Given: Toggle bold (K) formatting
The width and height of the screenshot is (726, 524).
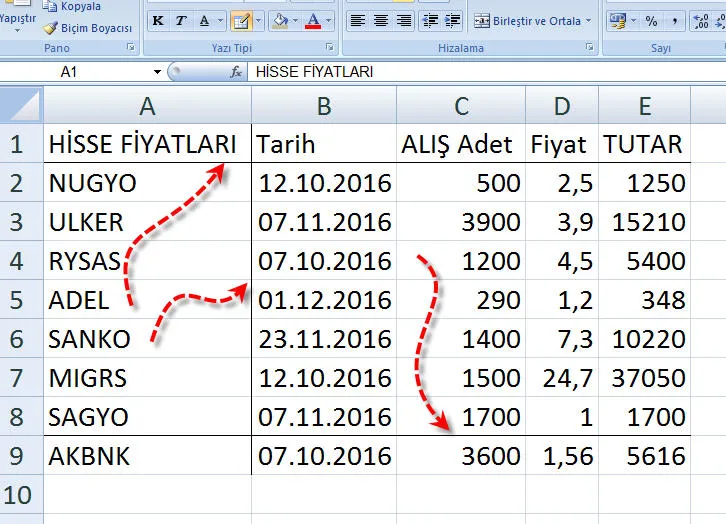Looking at the screenshot, I should (x=158, y=21).
